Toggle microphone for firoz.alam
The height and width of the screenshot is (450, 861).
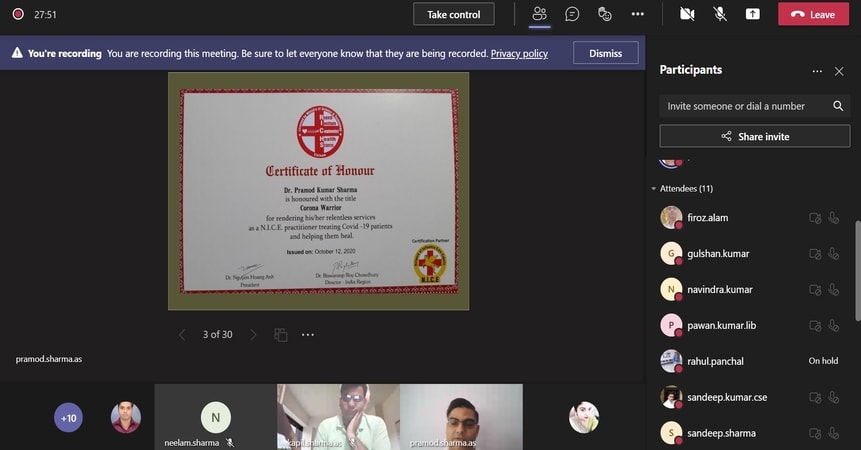coord(834,218)
